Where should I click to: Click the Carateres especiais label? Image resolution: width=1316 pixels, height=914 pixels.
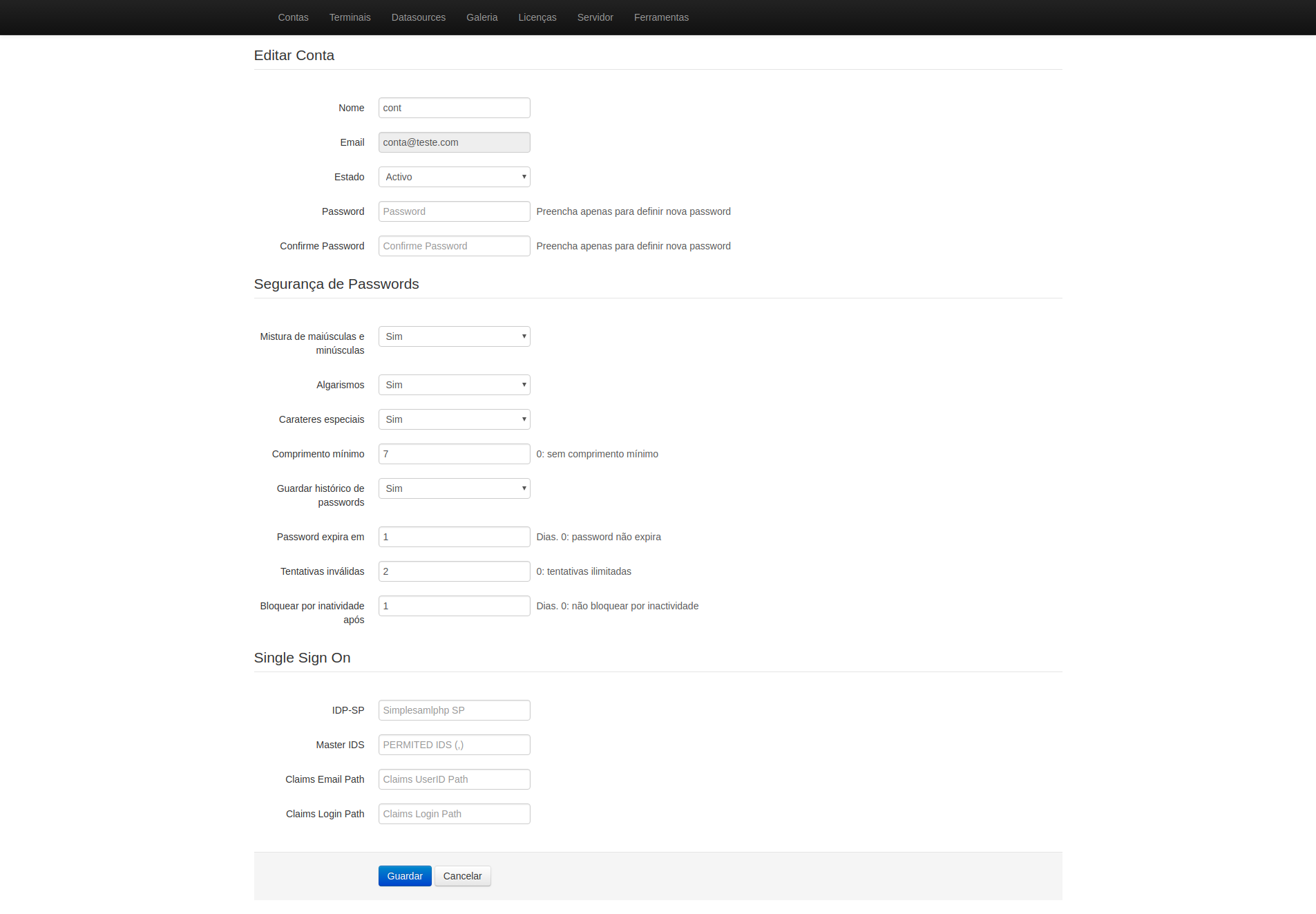[x=321, y=419]
